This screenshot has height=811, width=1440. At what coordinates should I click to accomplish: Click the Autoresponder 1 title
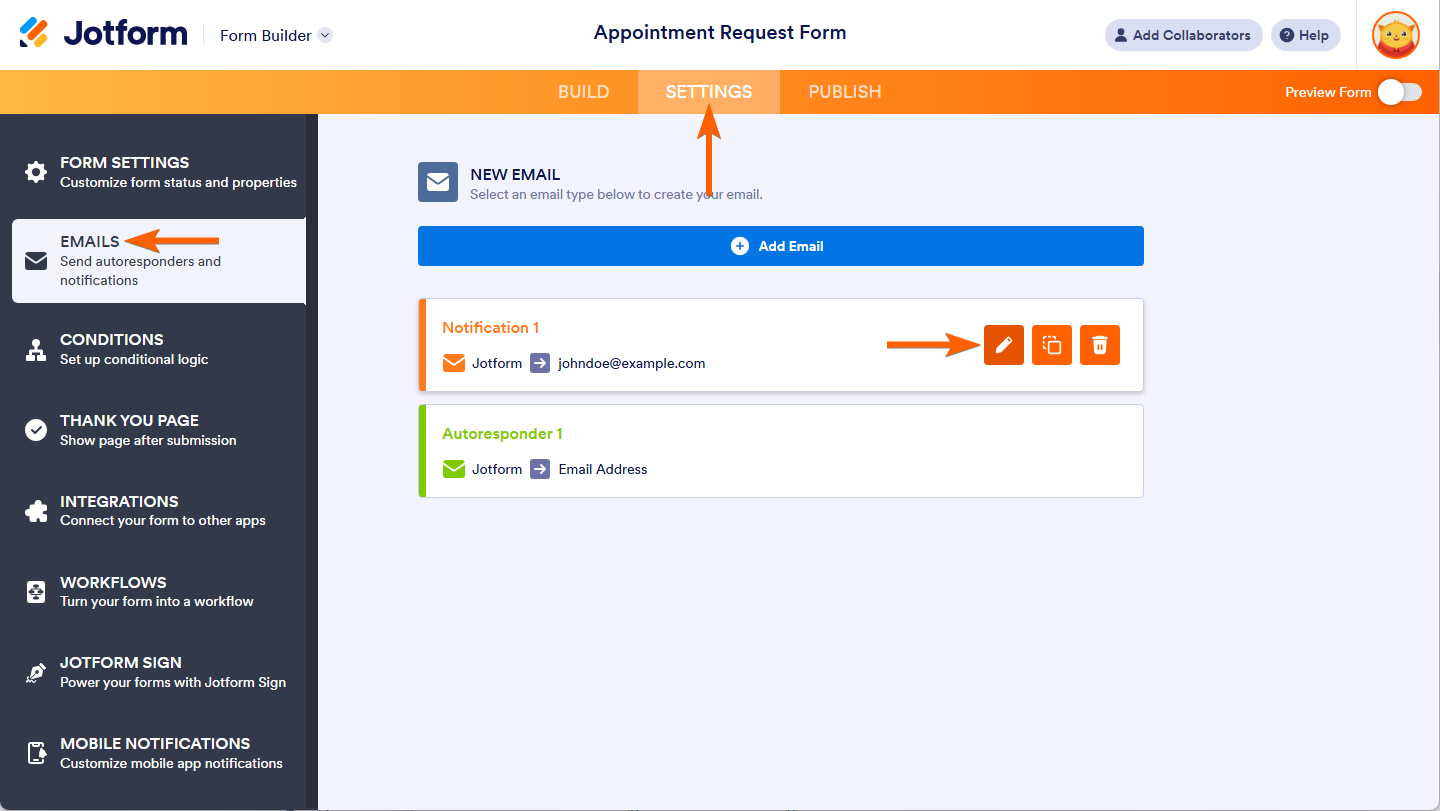coord(502,434)
